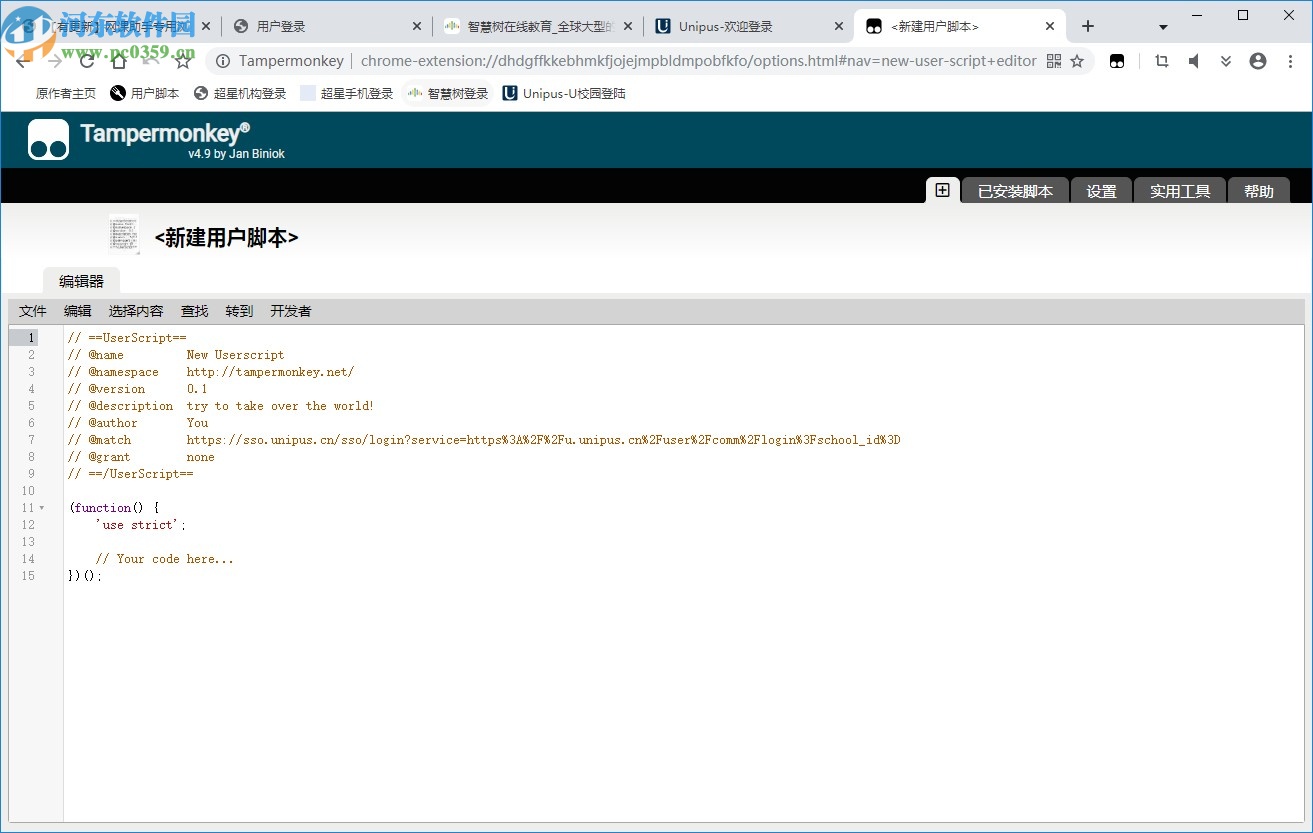The width and height of the screenshot is (1313, 833).
Task: Open the 编辑 menu
Action: pyautogui.click(x=78, y=311)
